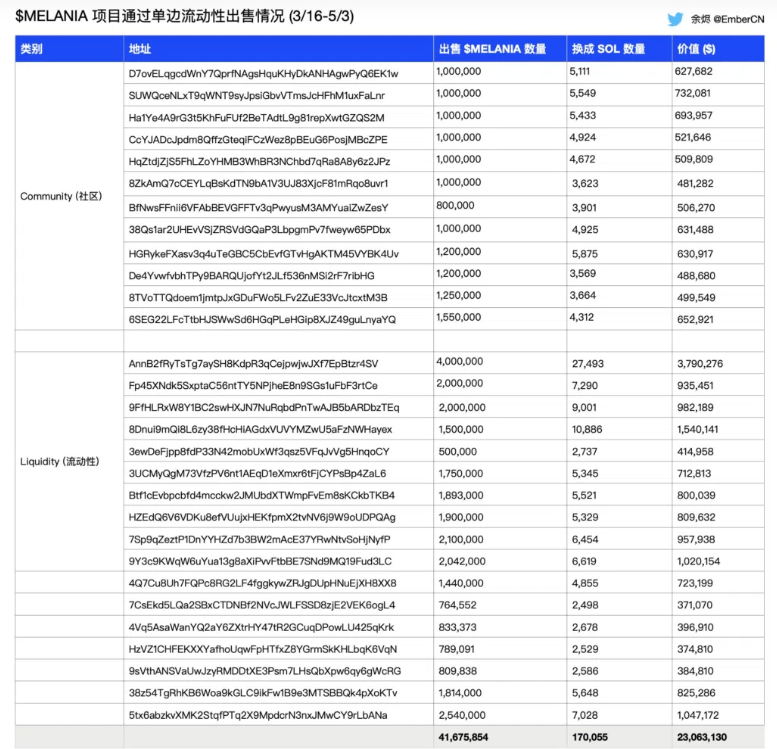Click the total dollar value 23,063,130
The width and height of the screenshot is (777, 749).
(x=702, y=737)
